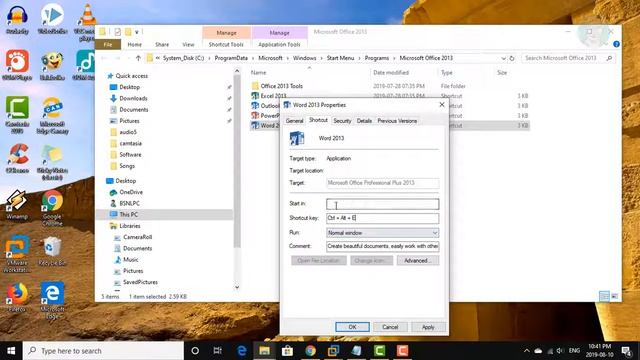Open the Details tab in Properties dialog
This screenshot has height=360, width=640.
coord(364,121)
